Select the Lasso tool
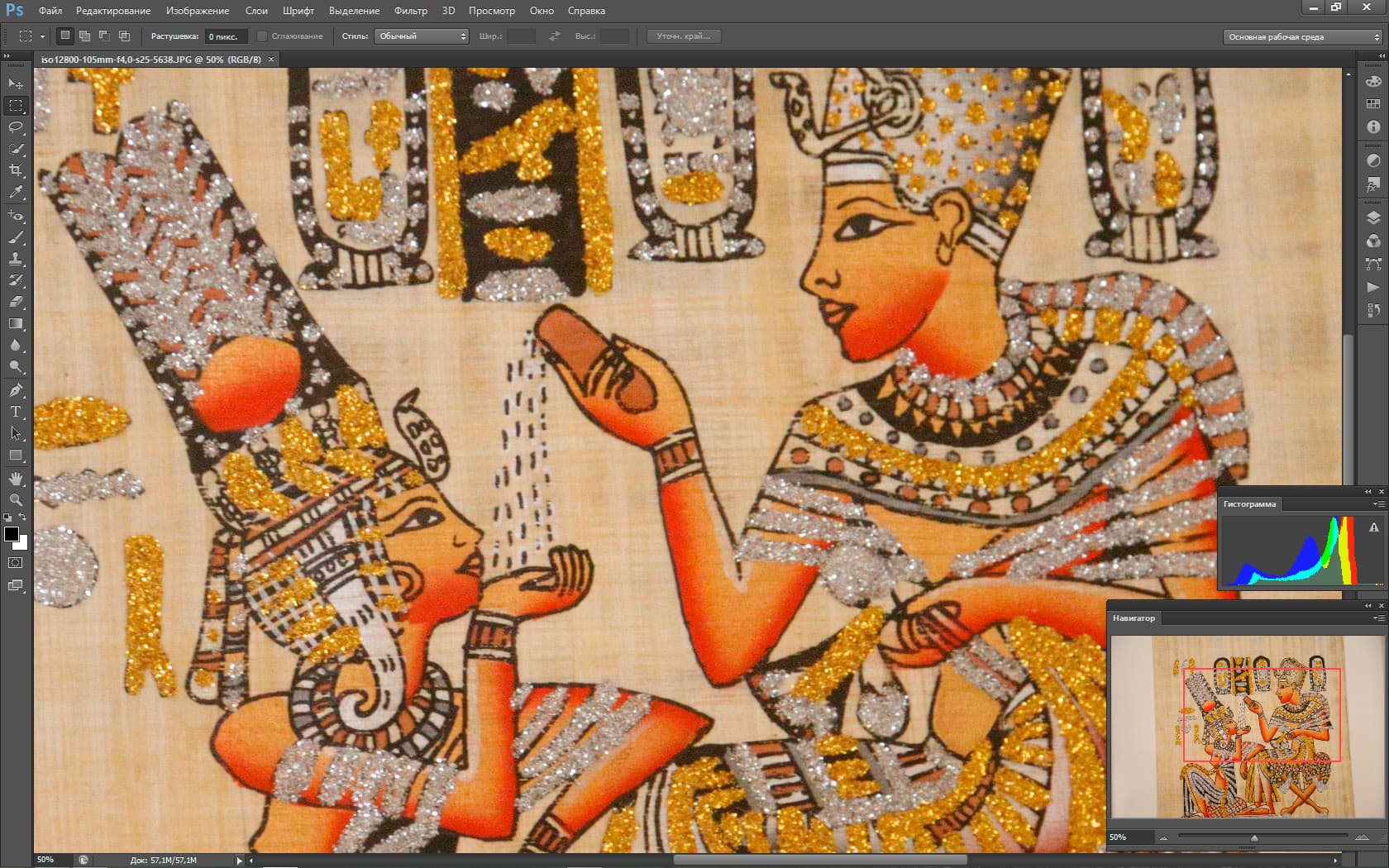The width and height of the screenshot is (1389, 868). [x=16, y=127]
